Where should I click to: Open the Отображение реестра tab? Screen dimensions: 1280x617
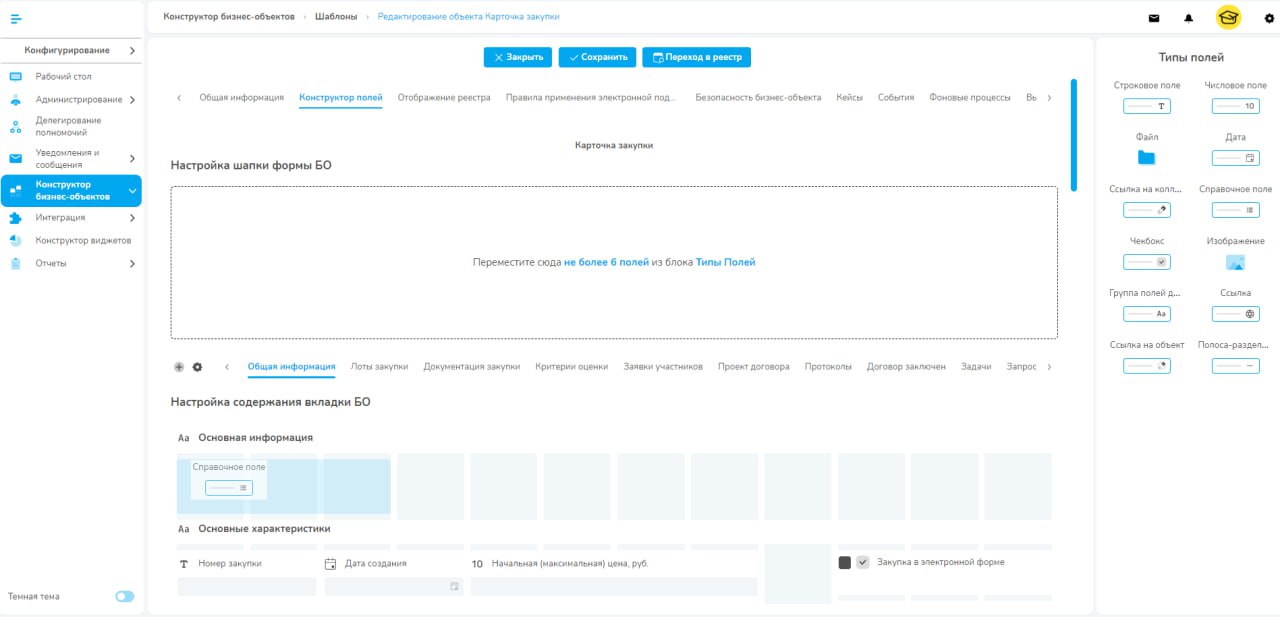click(444, 97)
